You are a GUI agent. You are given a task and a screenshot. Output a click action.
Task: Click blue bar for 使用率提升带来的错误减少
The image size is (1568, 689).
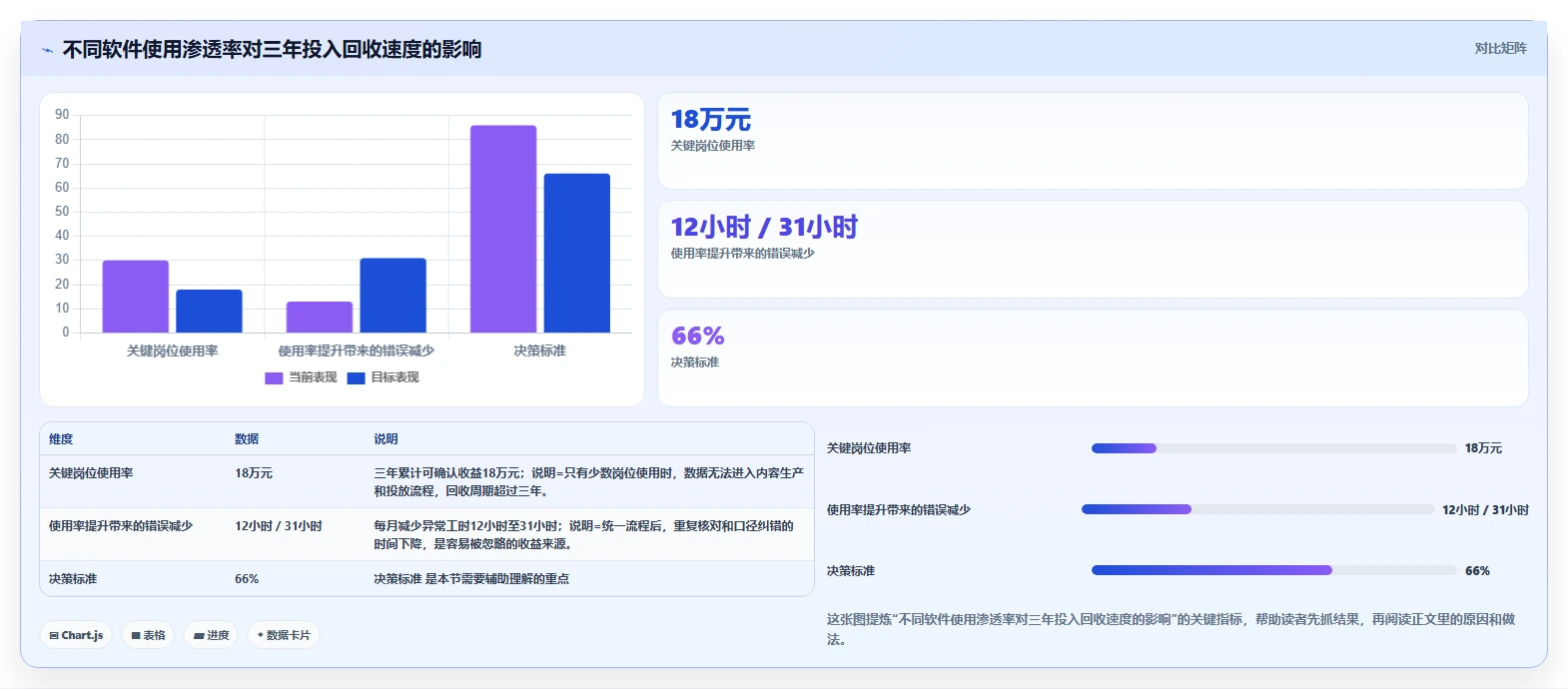coord(392,295)
